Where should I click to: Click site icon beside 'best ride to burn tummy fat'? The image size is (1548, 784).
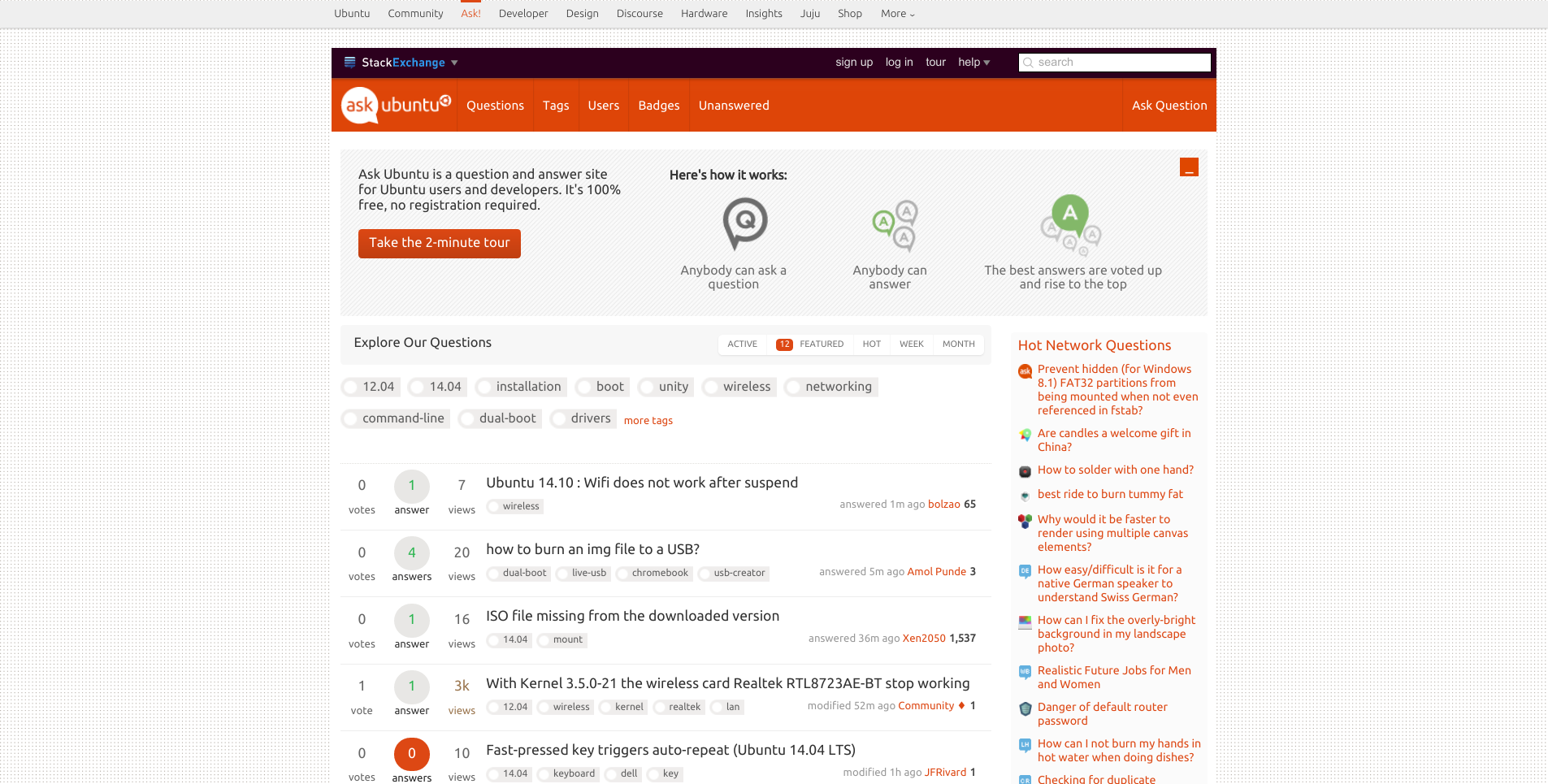click(x=1025, y=496)
